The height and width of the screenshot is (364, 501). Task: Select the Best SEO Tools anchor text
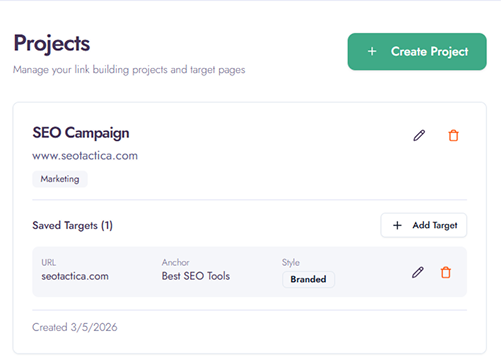tap(196, 276)
